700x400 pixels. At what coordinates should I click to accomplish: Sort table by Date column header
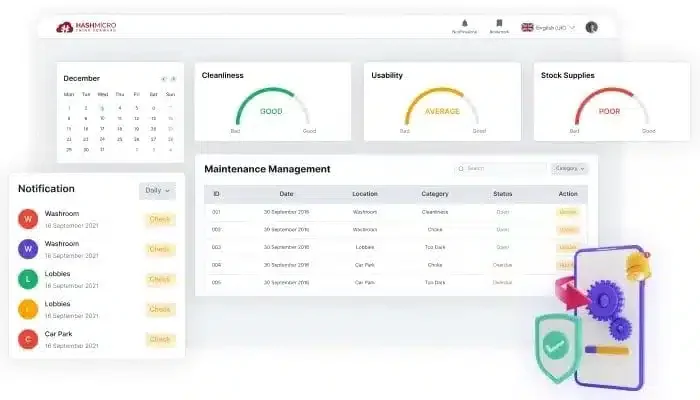pyautogui.click(x=287, y=194)
